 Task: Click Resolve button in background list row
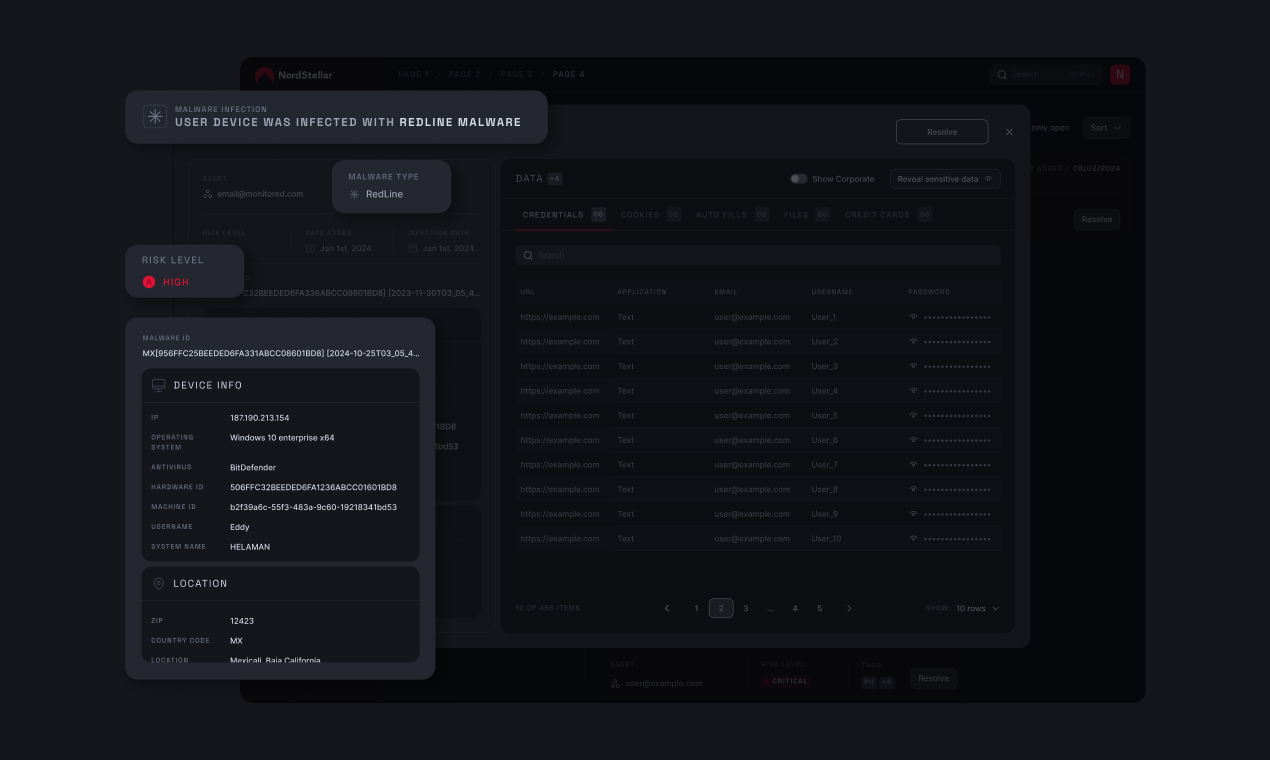[1097, 219]
